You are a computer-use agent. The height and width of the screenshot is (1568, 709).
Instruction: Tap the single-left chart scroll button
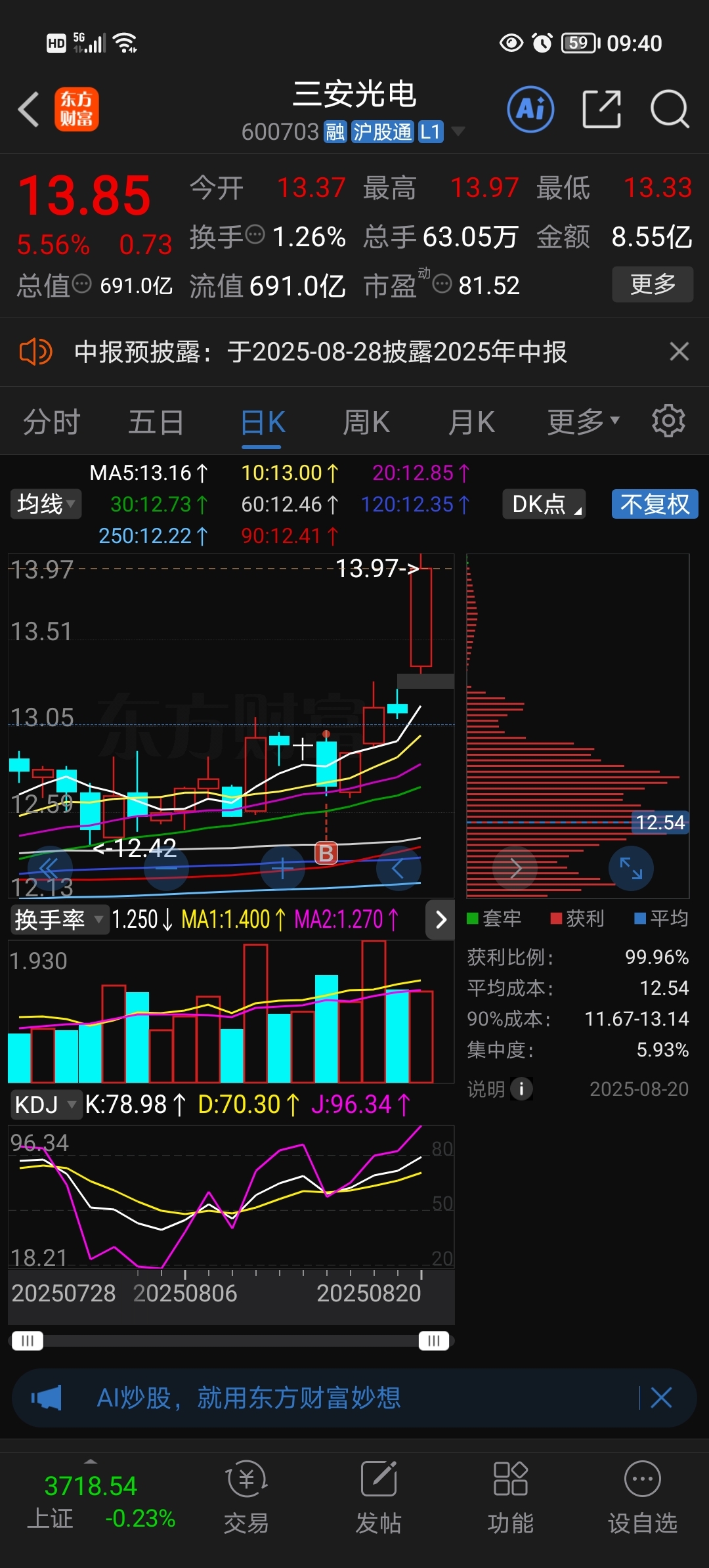click(x=398, y=868)
